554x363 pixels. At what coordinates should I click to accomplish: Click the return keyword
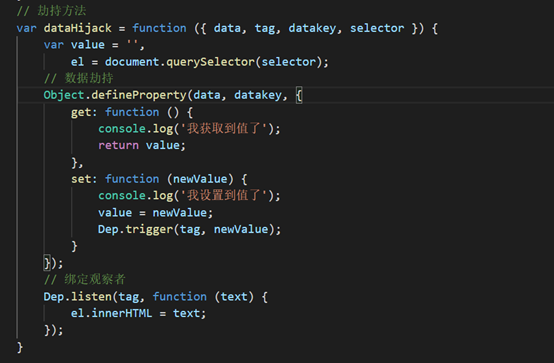coord(118,145)
